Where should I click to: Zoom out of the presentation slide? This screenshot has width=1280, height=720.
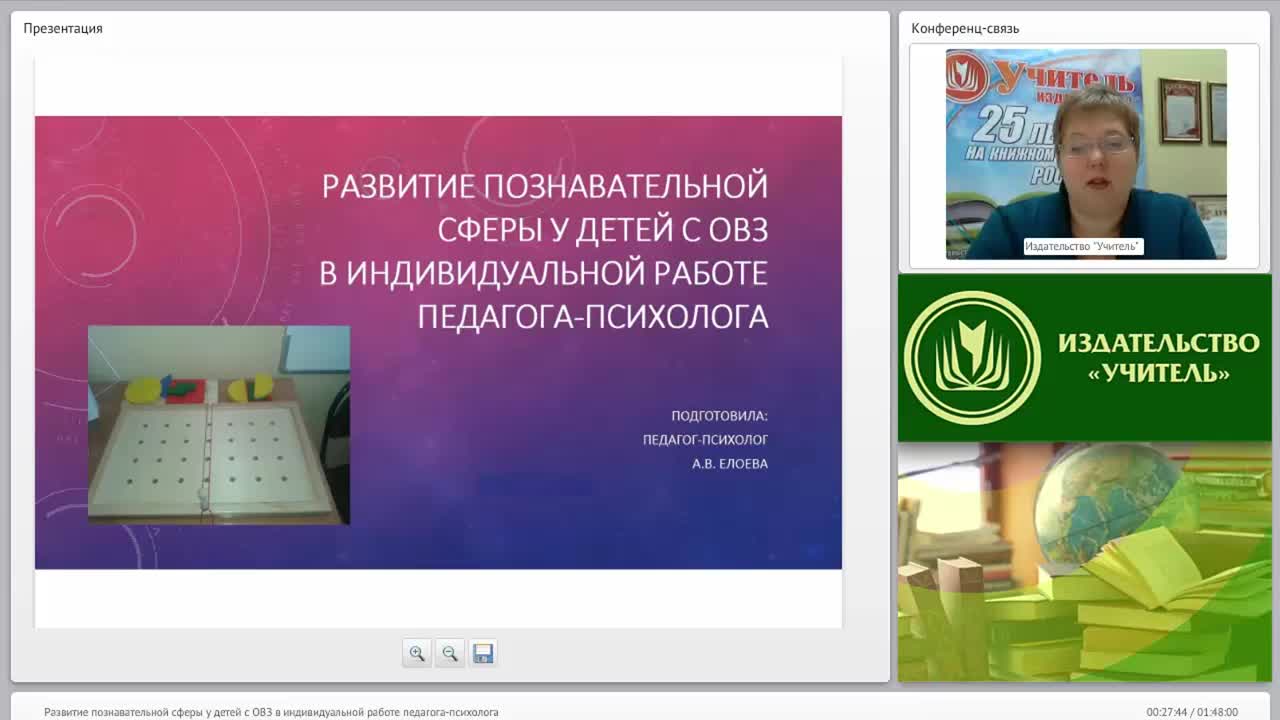[x=450, y=653]
